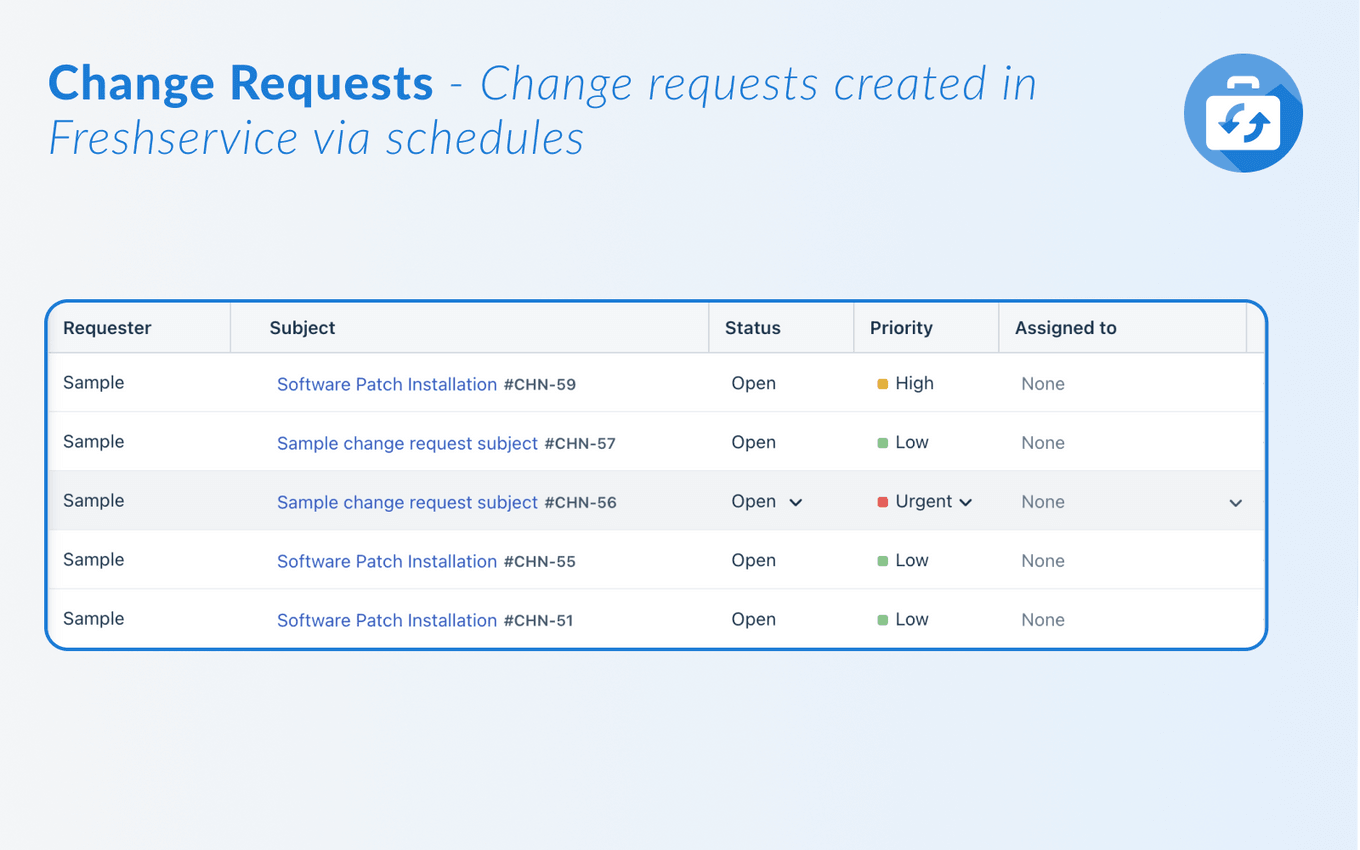Click the blue briefcase sync app icon
The image size is (1360, 850).
click(1243, 112)
